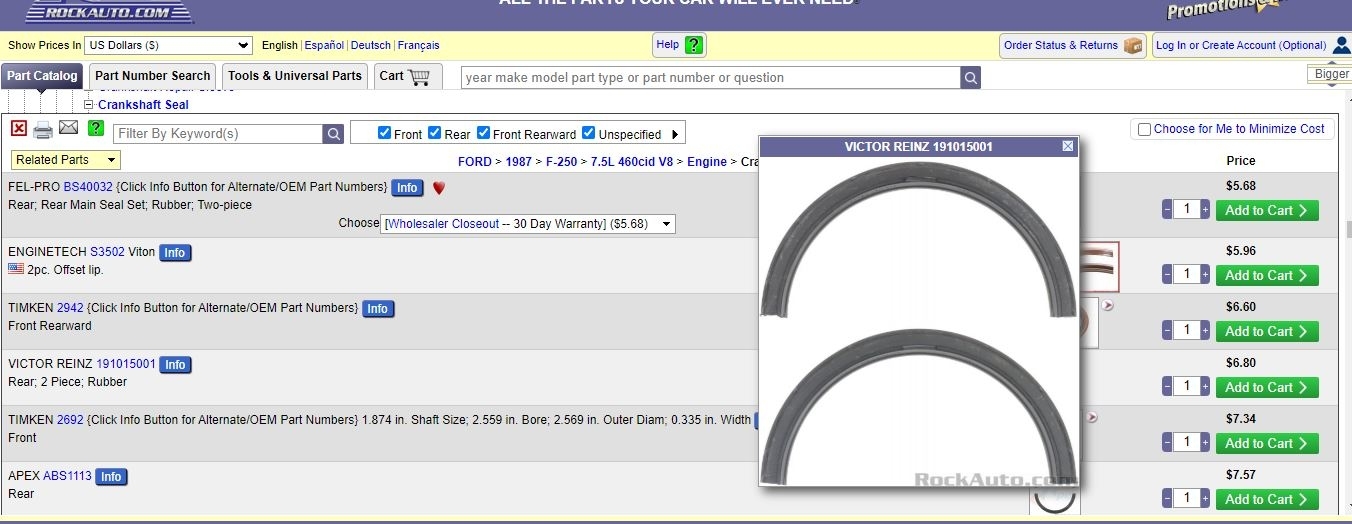
Task: Switch language to Deutsch
Action: click(371, 45)
